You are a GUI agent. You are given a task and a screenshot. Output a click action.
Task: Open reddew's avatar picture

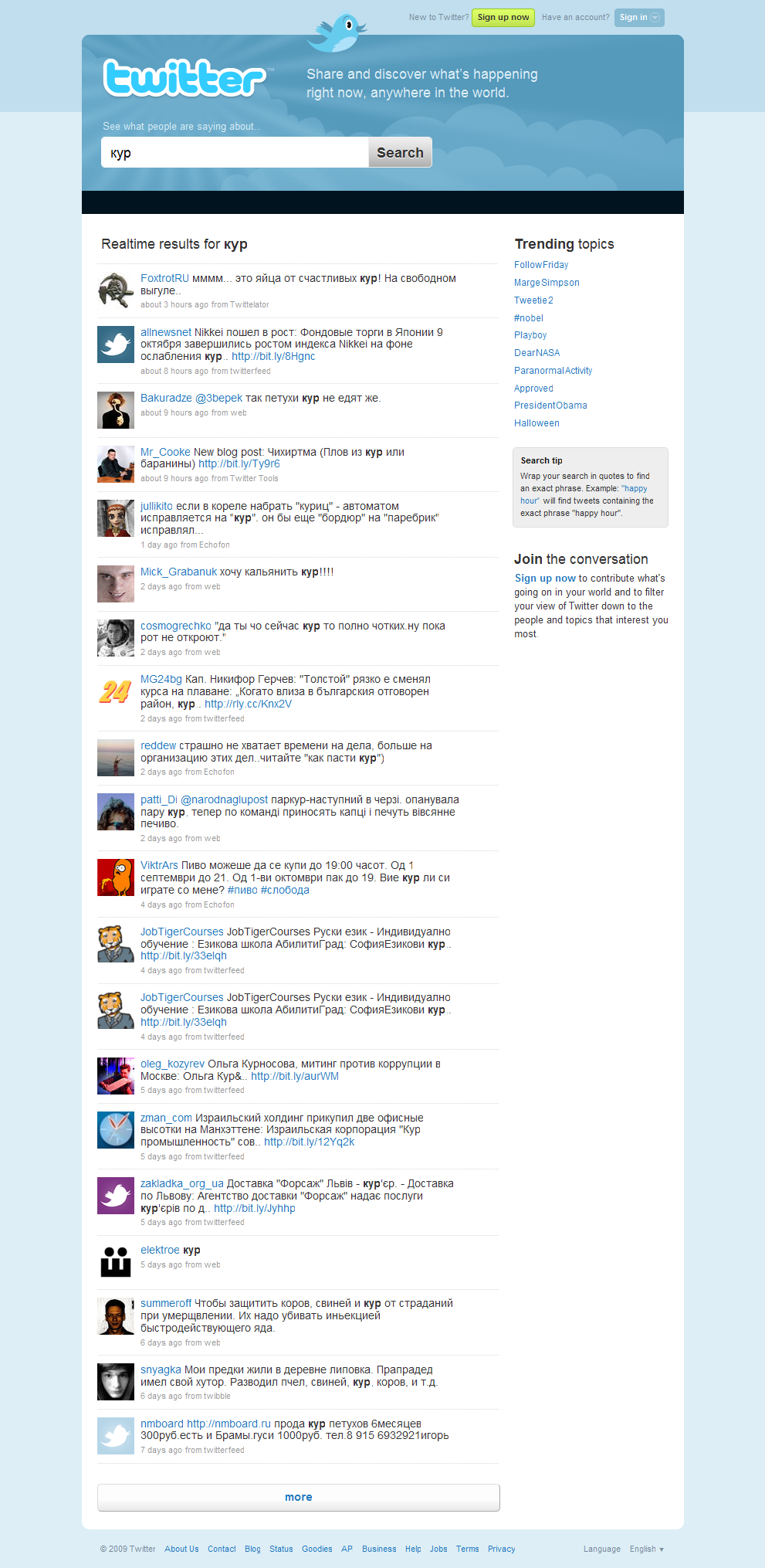tap(116, 758)
